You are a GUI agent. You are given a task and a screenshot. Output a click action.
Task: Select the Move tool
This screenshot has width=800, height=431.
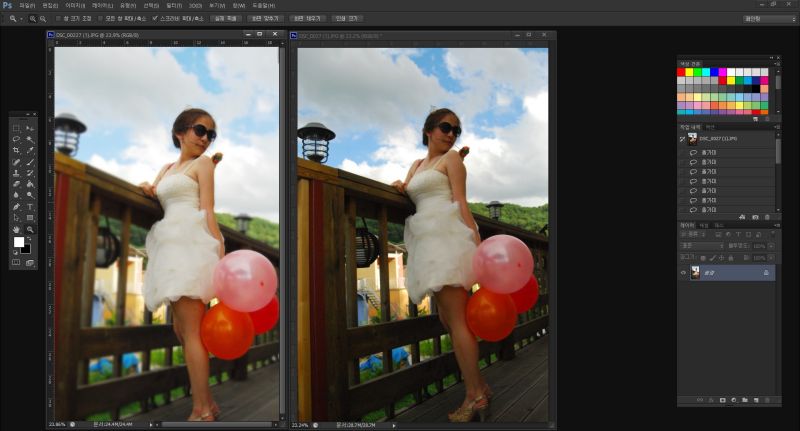[30, 128]
